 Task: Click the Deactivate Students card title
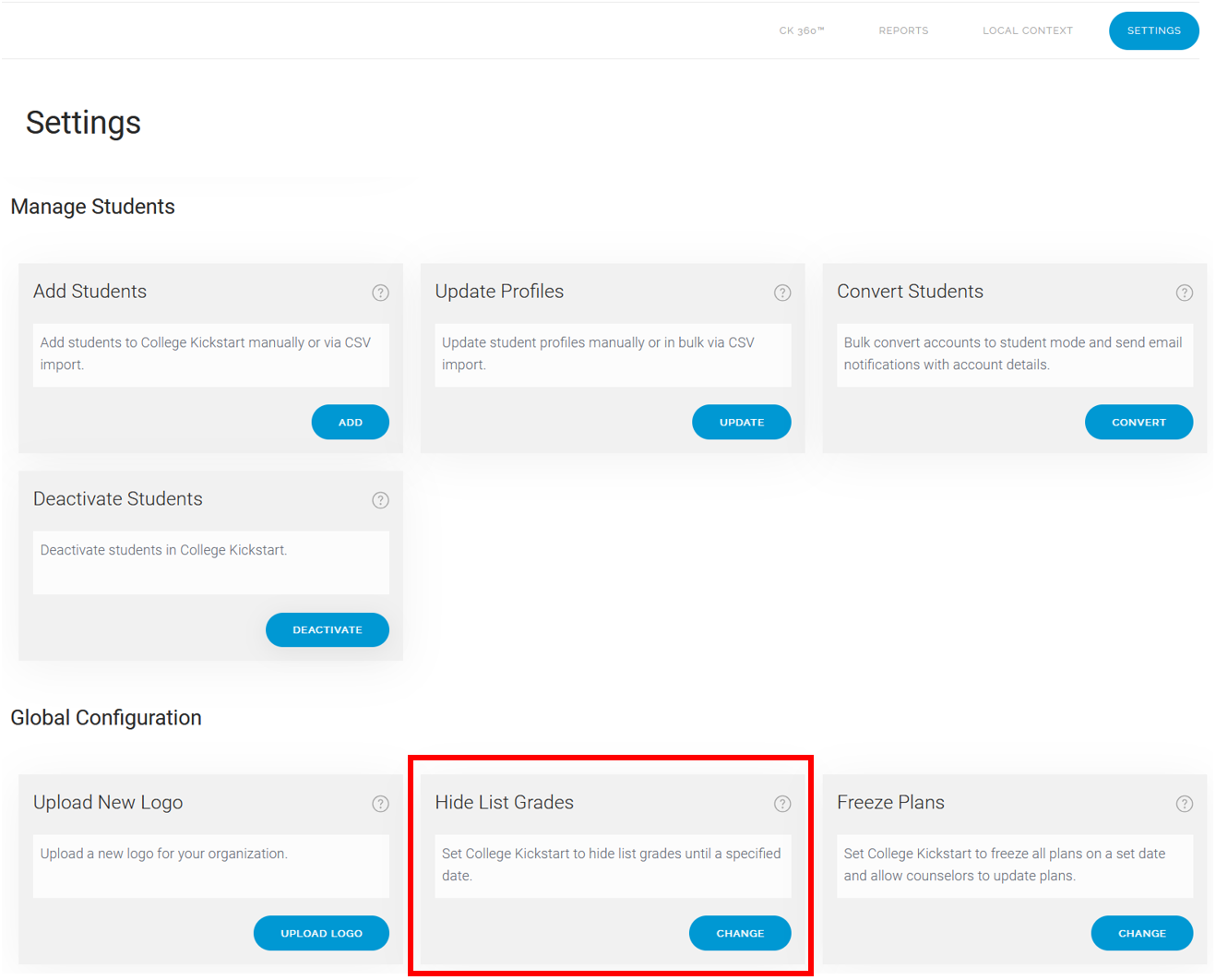pos(117,499)
